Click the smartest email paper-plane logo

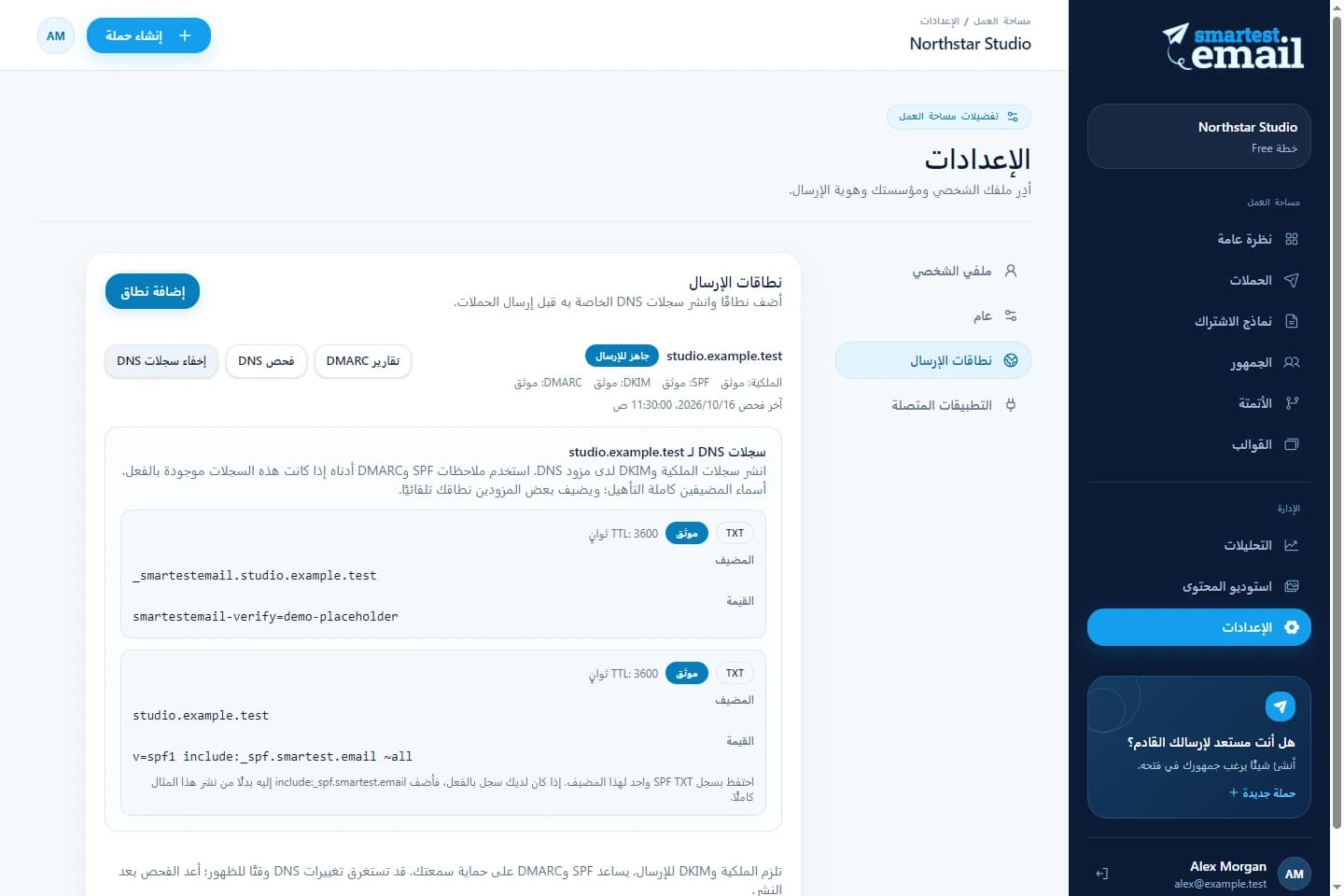pos(1232,47)
